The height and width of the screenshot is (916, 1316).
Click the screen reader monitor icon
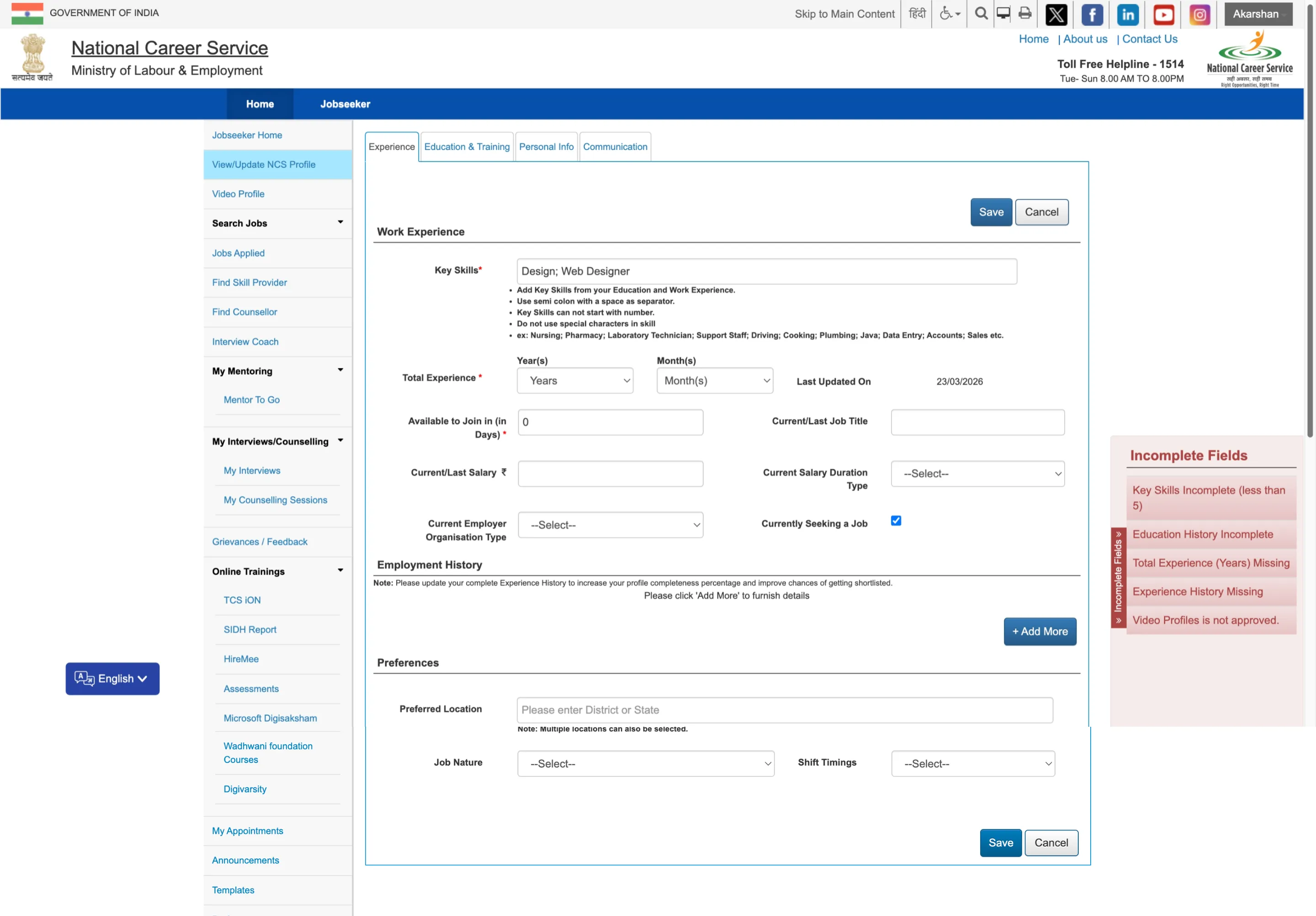pos(1003,14)
